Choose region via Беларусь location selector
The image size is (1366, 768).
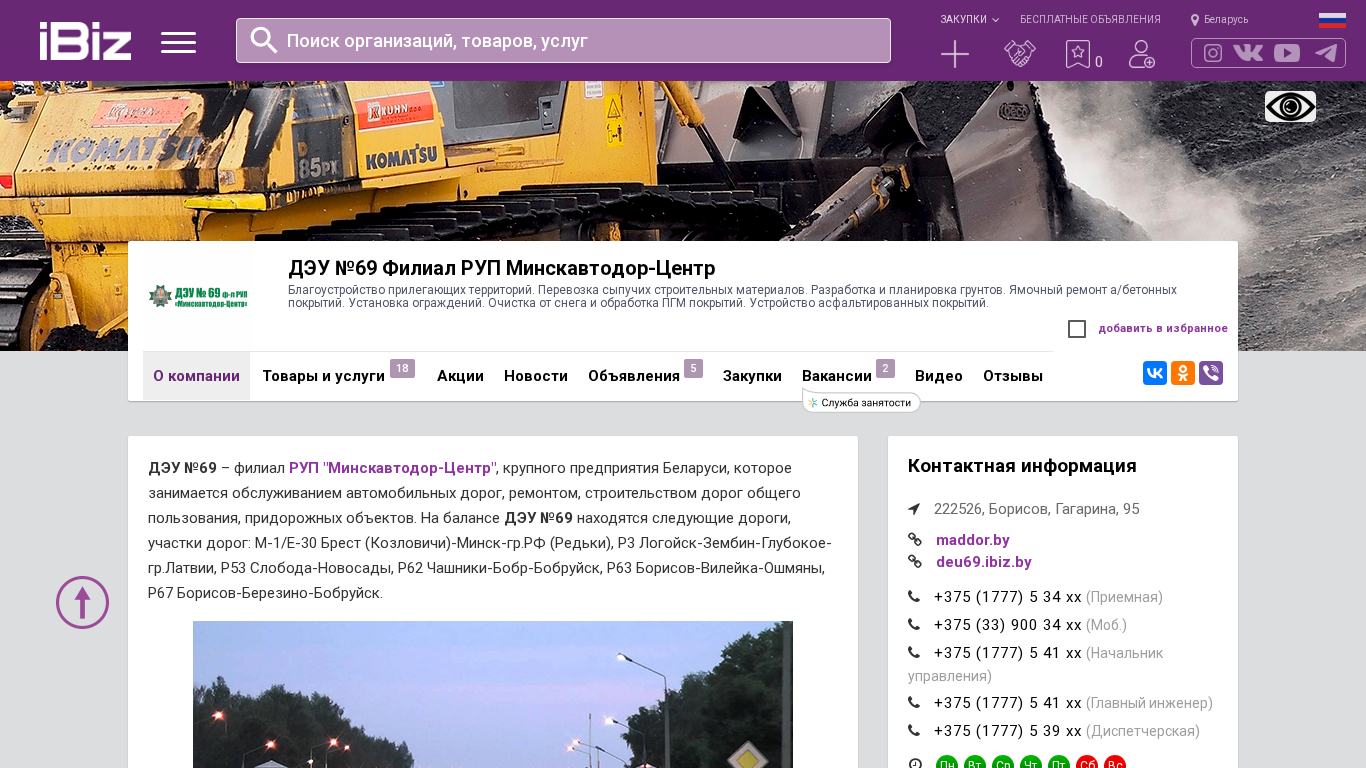pos(1219,20)
